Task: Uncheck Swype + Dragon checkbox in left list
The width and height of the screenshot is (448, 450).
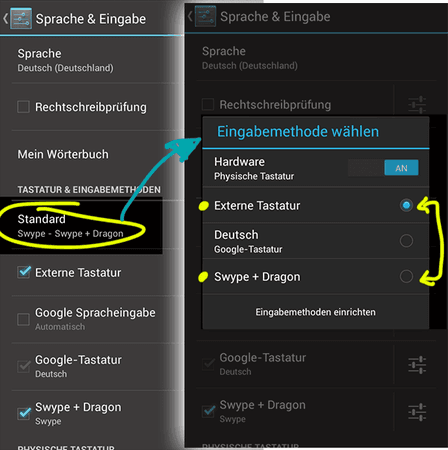Action: point(24,414)
